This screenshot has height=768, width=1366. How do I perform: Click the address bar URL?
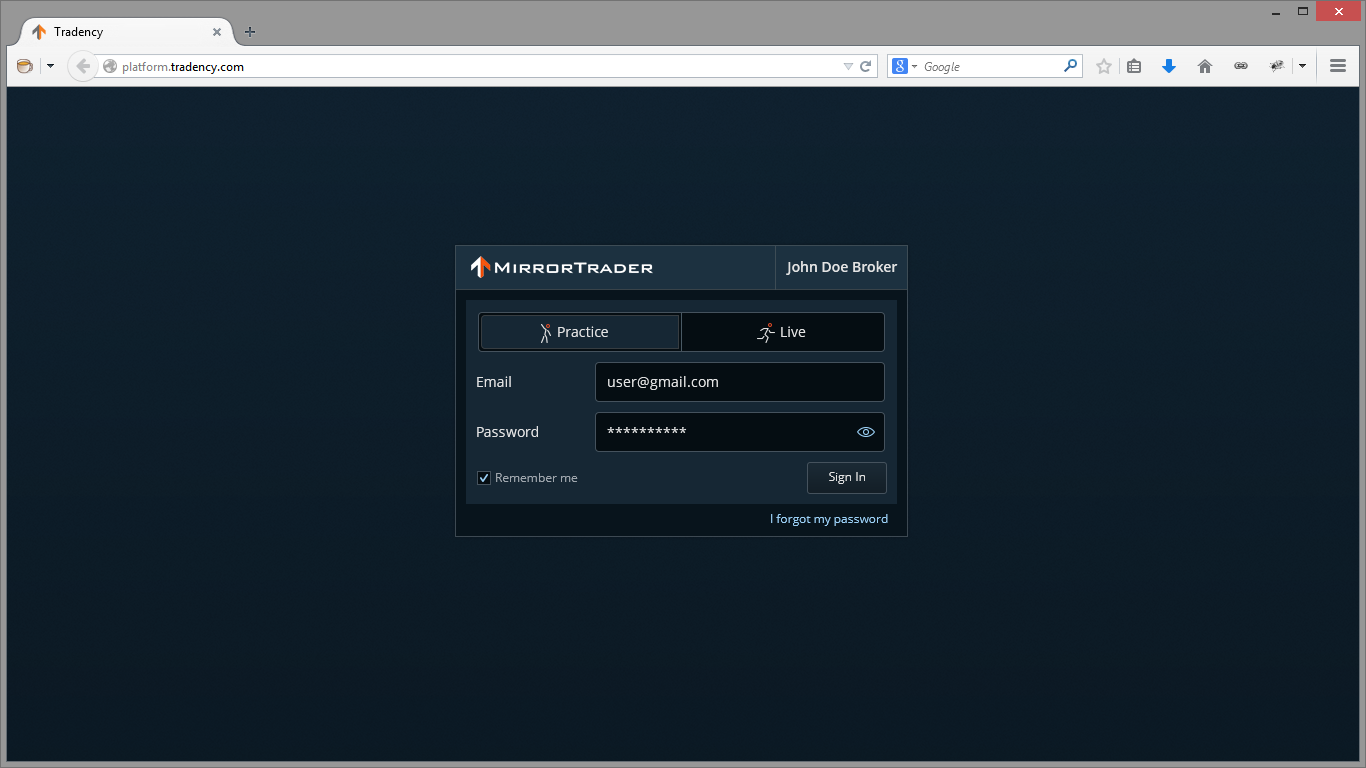(x=183, y=67)
